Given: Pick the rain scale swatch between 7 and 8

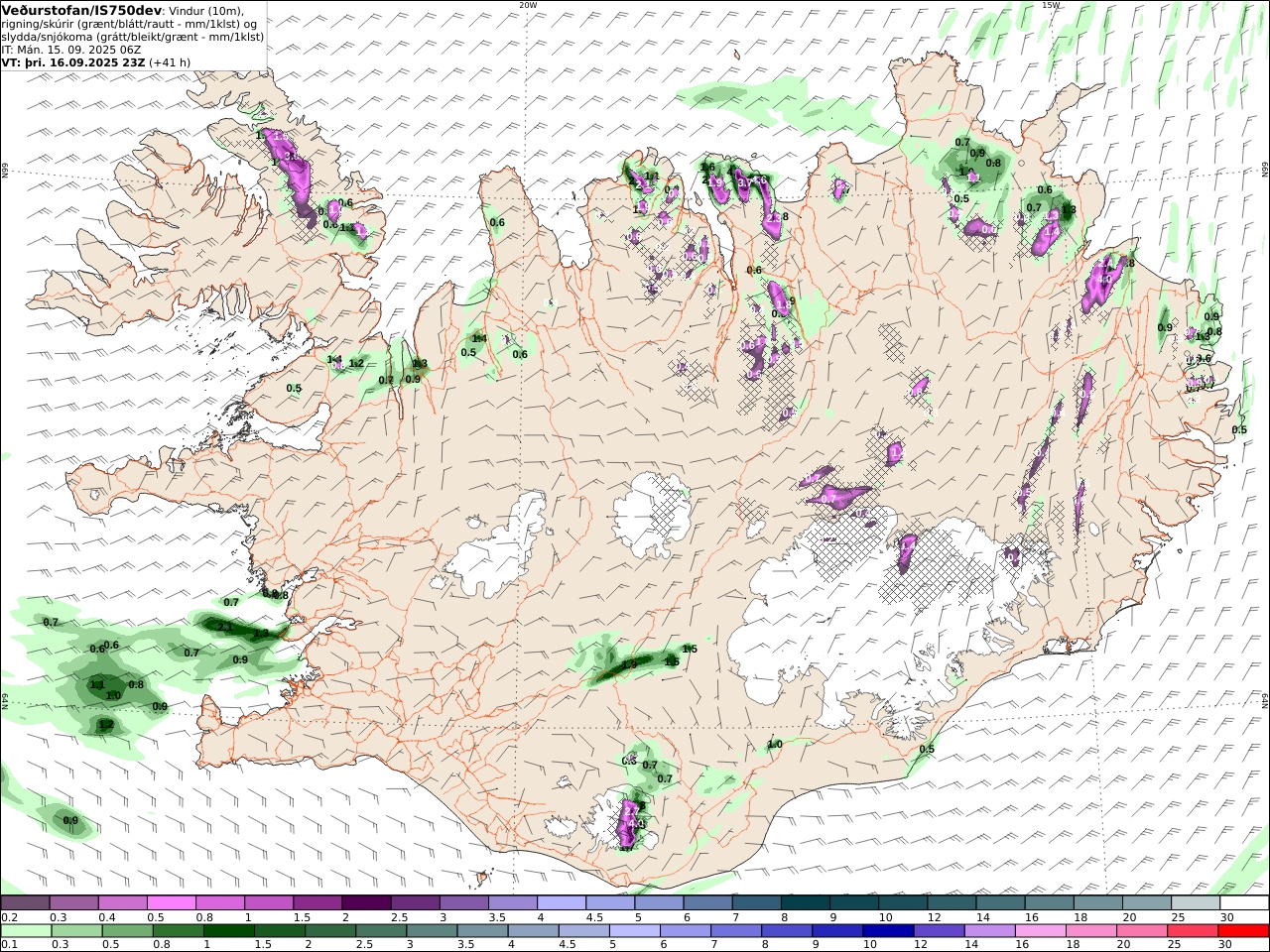Looking at the screenshot, I should coord(736,931).
